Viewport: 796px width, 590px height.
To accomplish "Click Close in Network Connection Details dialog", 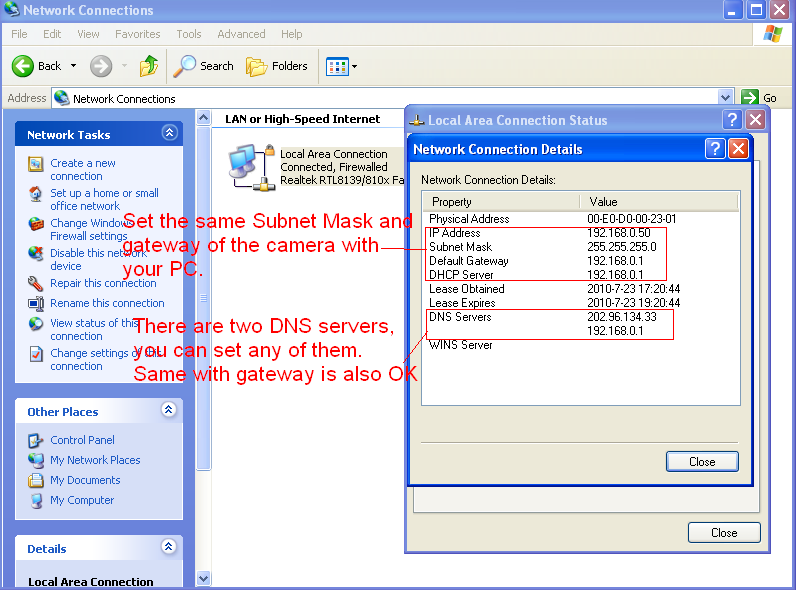I will coord(702,462).
